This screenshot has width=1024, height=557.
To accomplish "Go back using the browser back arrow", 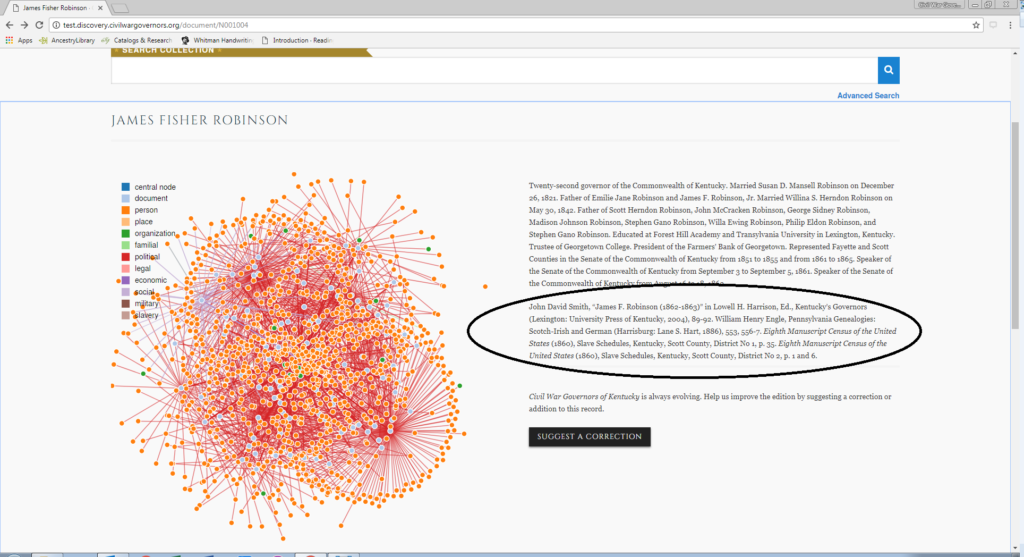I will click(9, 25).
